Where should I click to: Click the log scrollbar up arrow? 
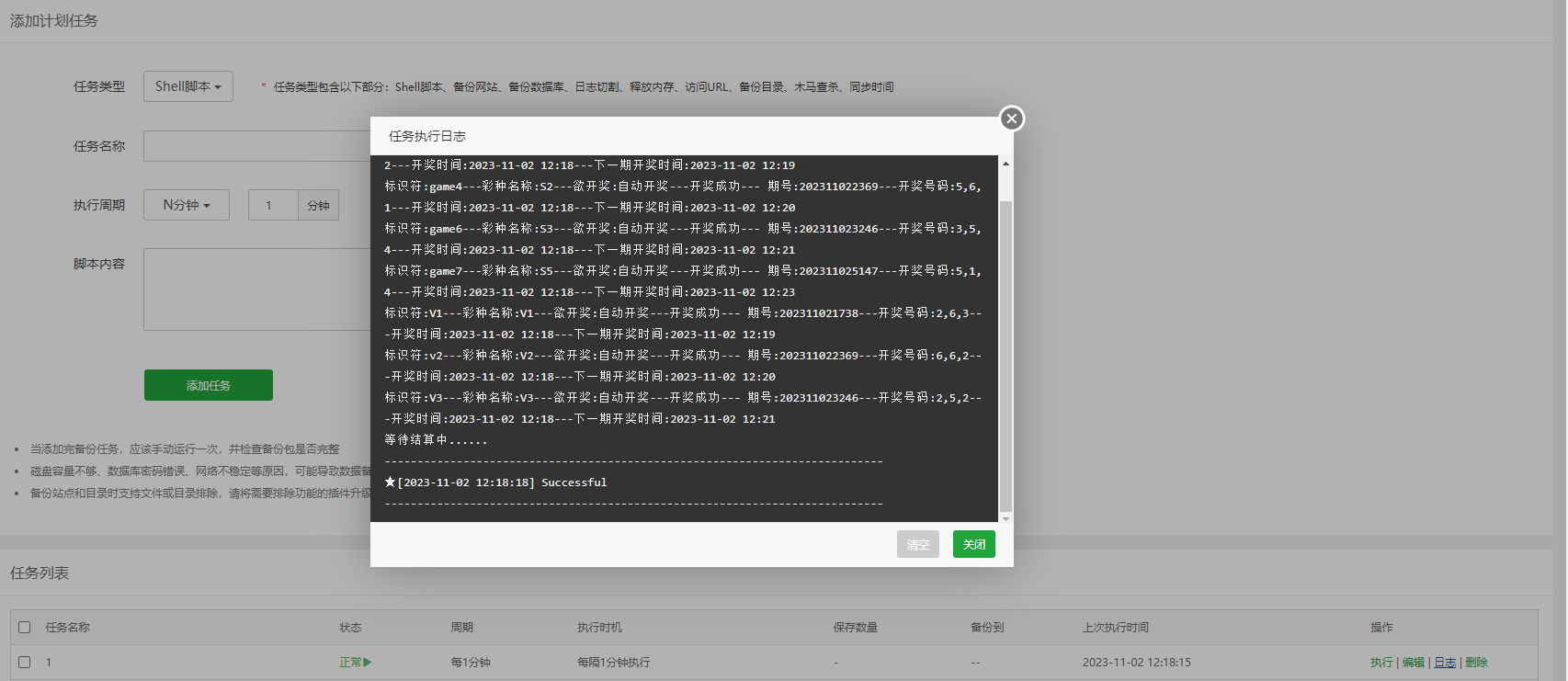1006,164
